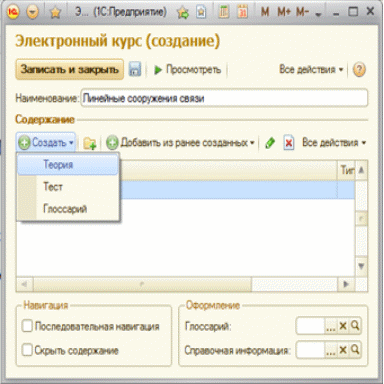Select Тест from the Создать menu
The height and width of the screenshot is (384, 384).
pos(68,187)
